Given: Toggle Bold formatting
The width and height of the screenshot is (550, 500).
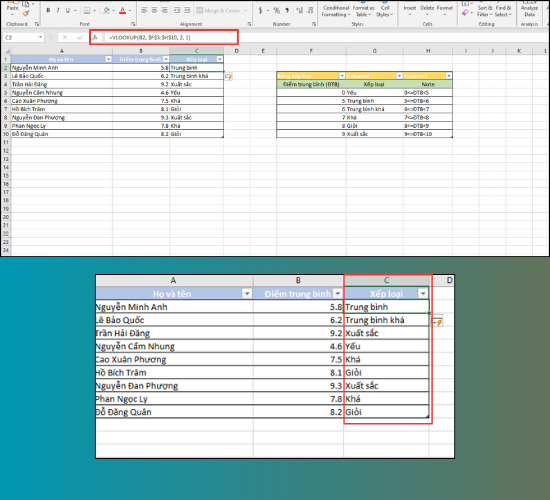Looking at the screenshot, I should coord(48,11).
